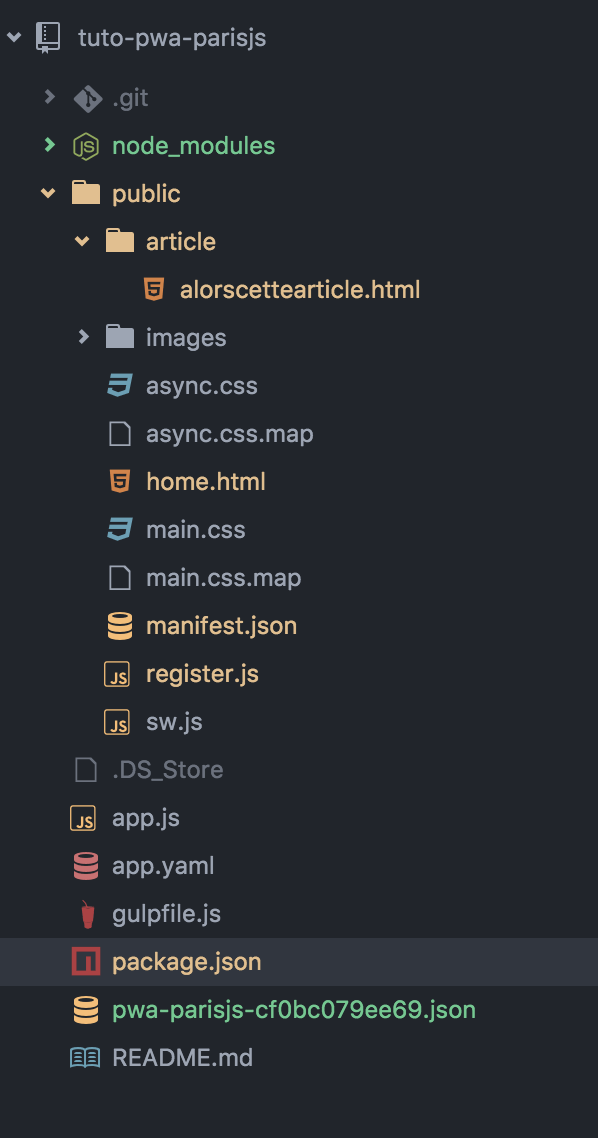Collapse the article folder

[x=81, y=241]
